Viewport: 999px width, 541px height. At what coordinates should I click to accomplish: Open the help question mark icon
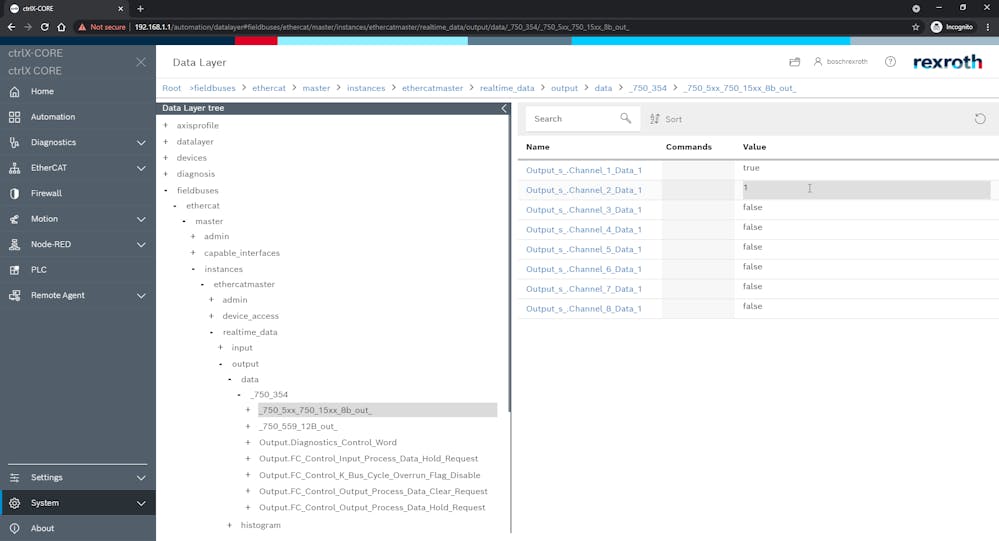pos(890,62)
